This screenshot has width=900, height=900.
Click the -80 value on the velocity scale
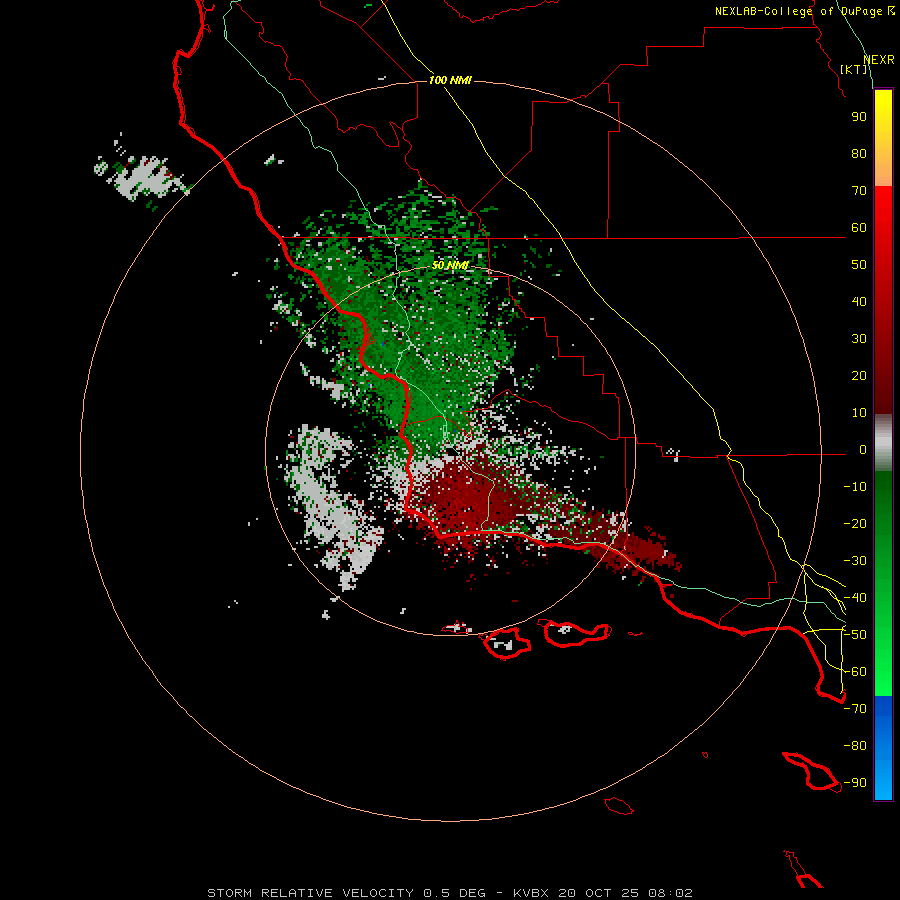click(x=855, y=746)
